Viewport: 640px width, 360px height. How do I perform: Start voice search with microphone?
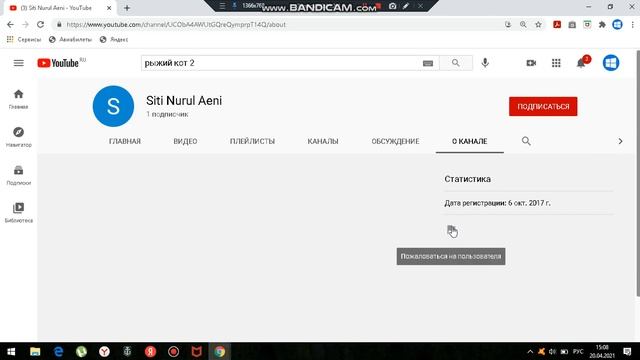[485, 63]
